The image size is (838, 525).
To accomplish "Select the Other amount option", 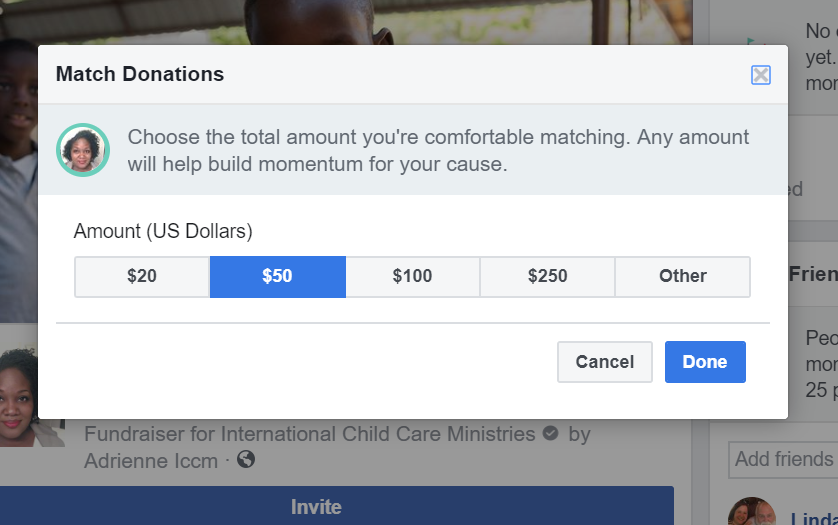I will pyautogui.click(x=682, y=276).
